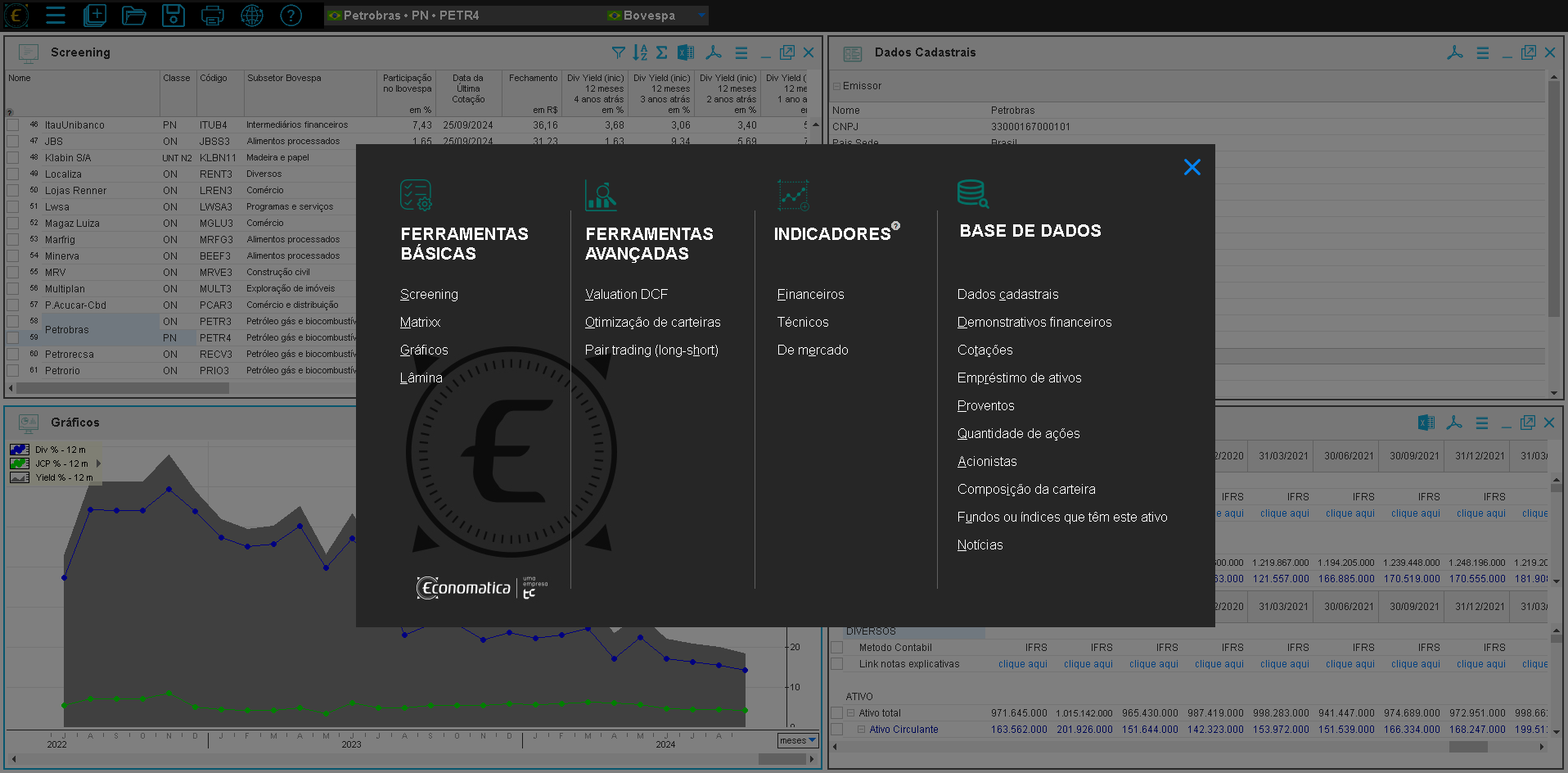
Task: Expand the chart legend side arrow
Action: pos(98,463)
